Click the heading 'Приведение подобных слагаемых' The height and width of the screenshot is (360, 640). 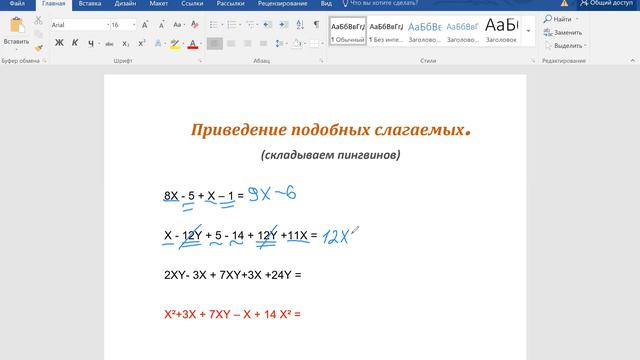pos(327,130)
